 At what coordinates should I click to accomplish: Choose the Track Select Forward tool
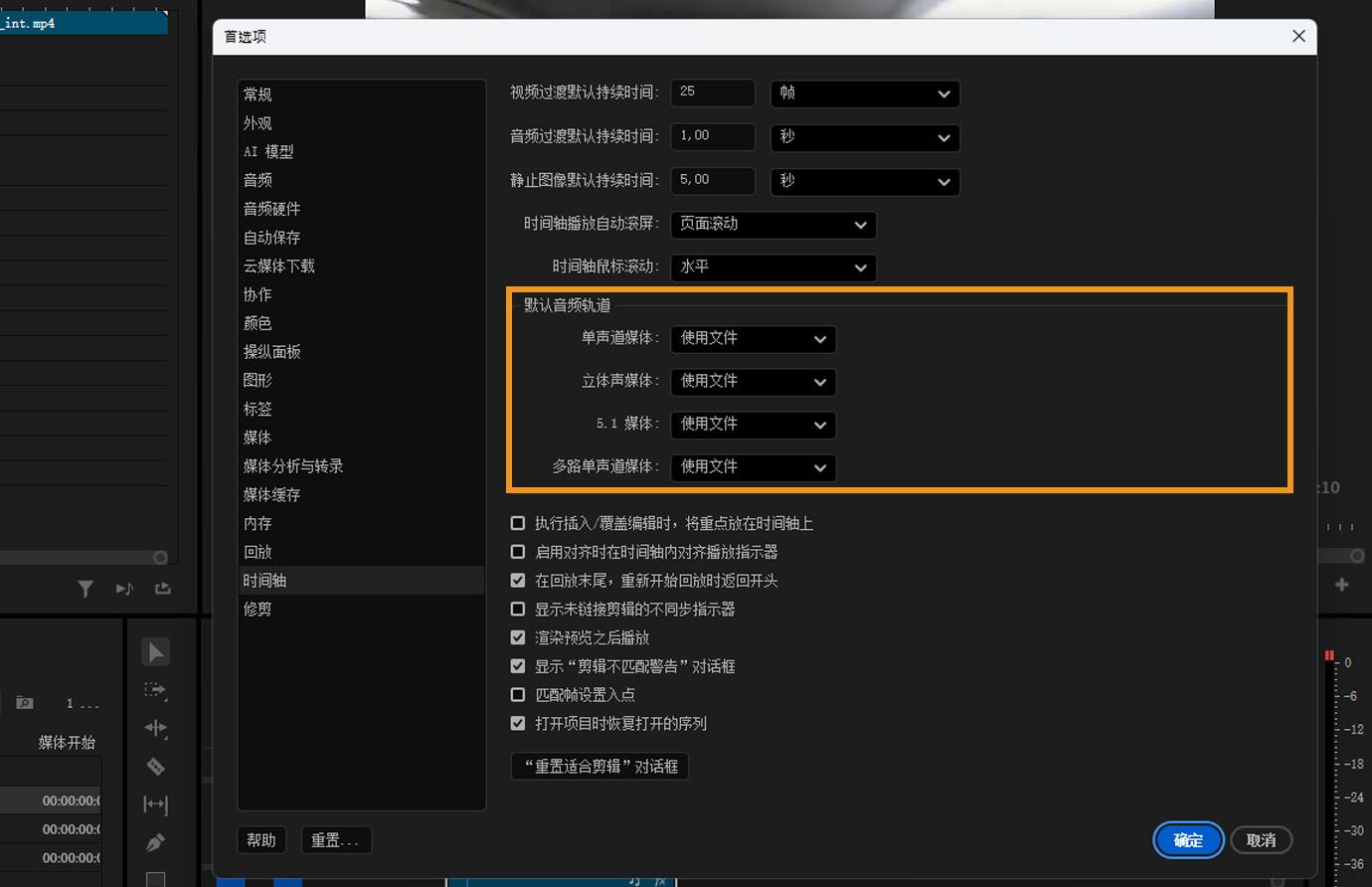(x=155, y=690)
